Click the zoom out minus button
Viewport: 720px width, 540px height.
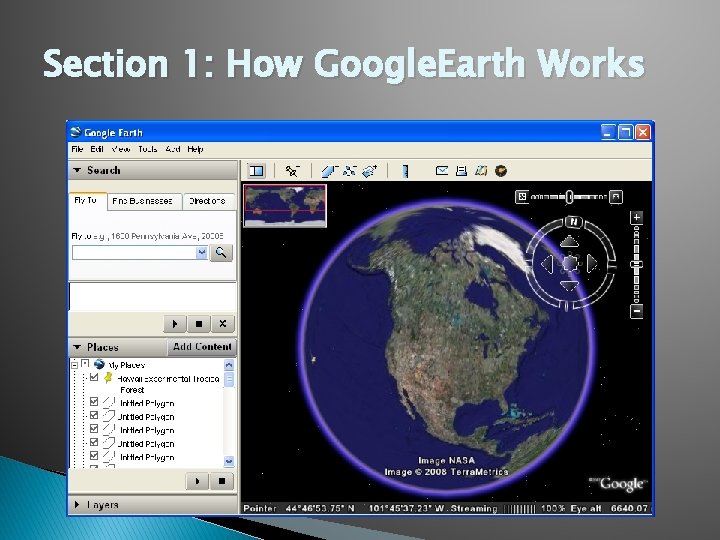tap(636, 311)
